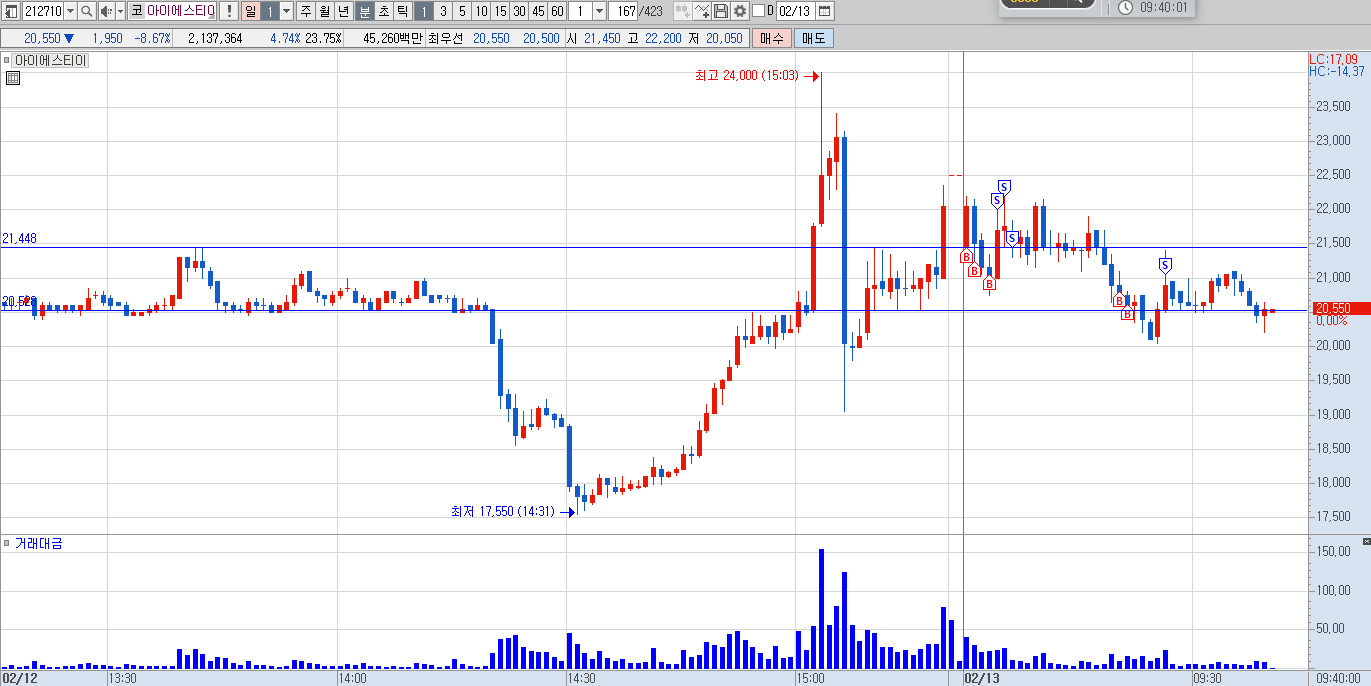Click the -8.67% change rate value
Viewport: 1371px width, 686px height.
[153, 38]
